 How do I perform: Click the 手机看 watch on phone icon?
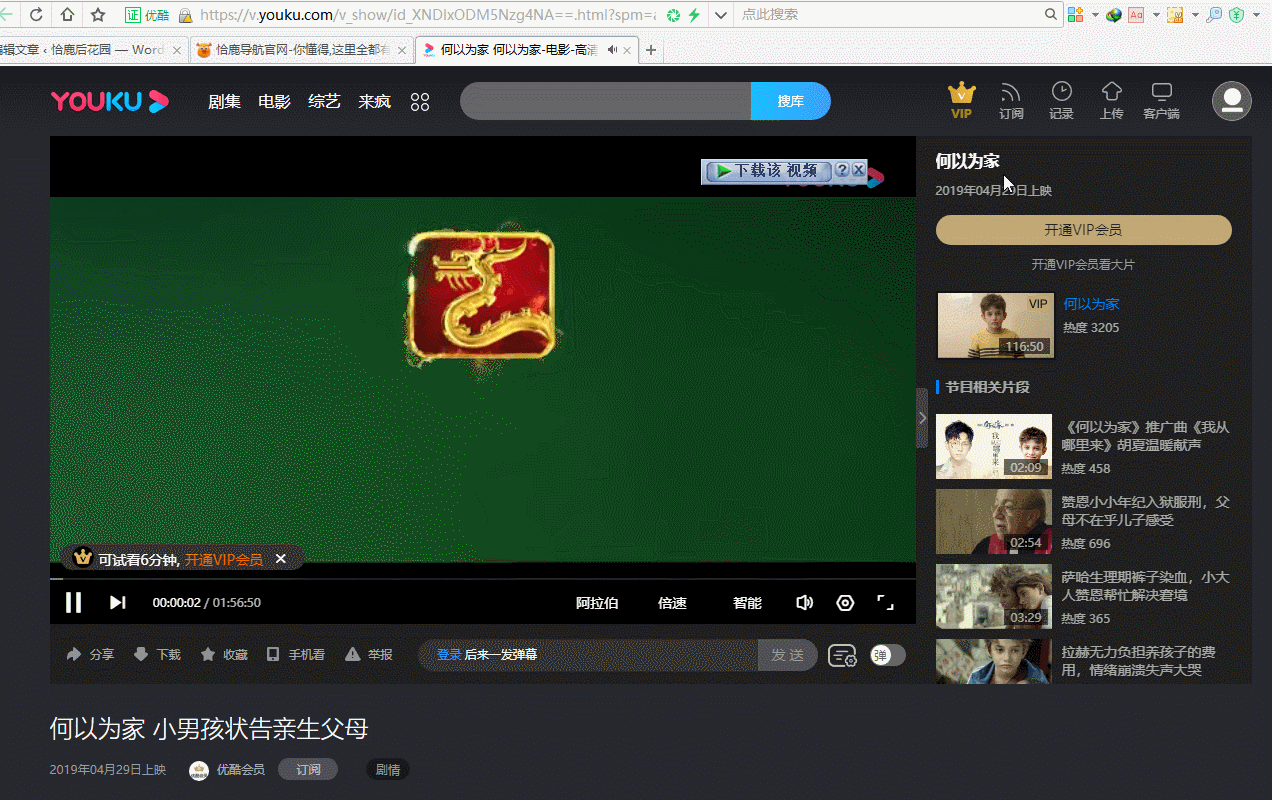click(x=295, y=654)
